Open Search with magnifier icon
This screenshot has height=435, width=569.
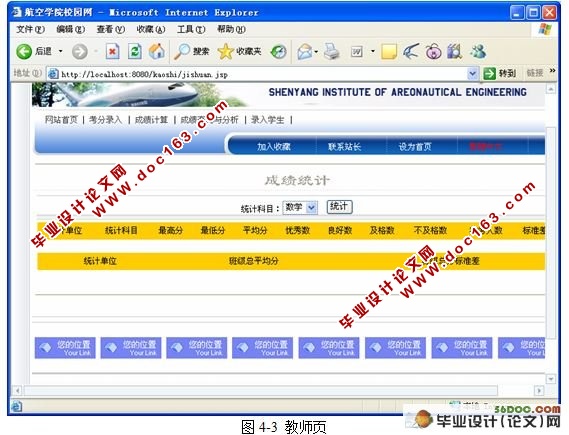coord(181,52)
